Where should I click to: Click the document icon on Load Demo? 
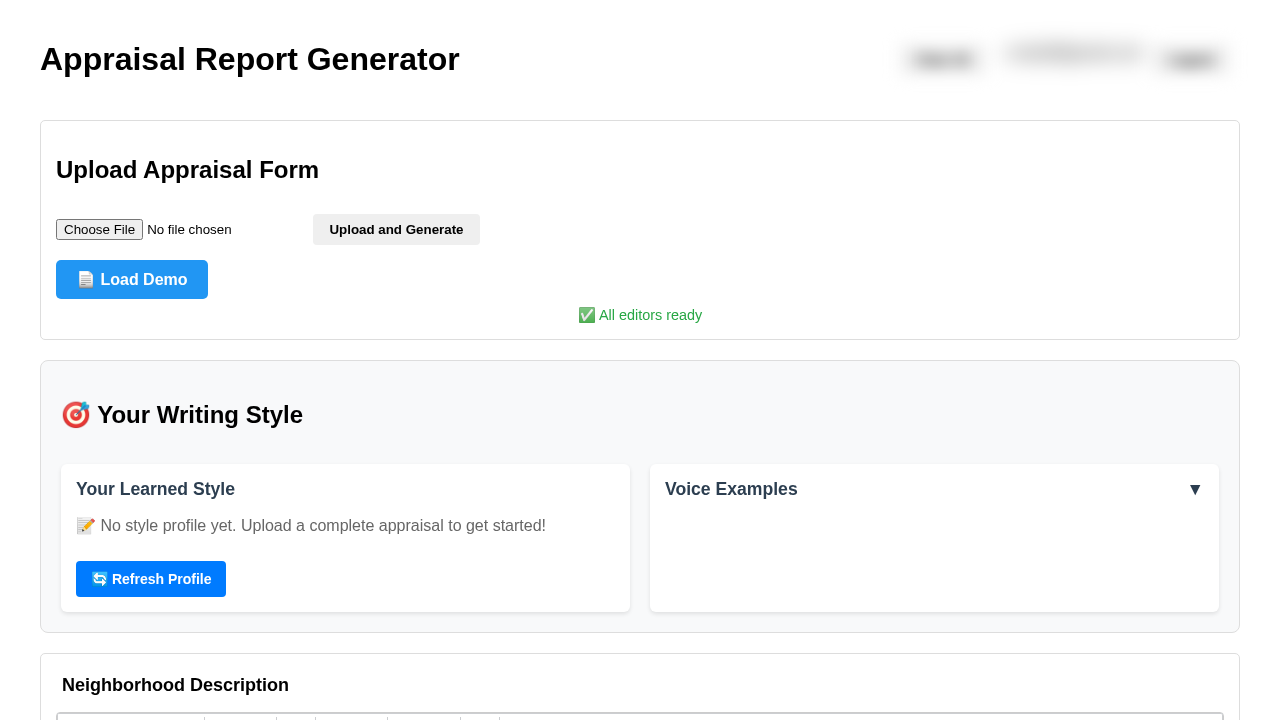tap(86, 279)
